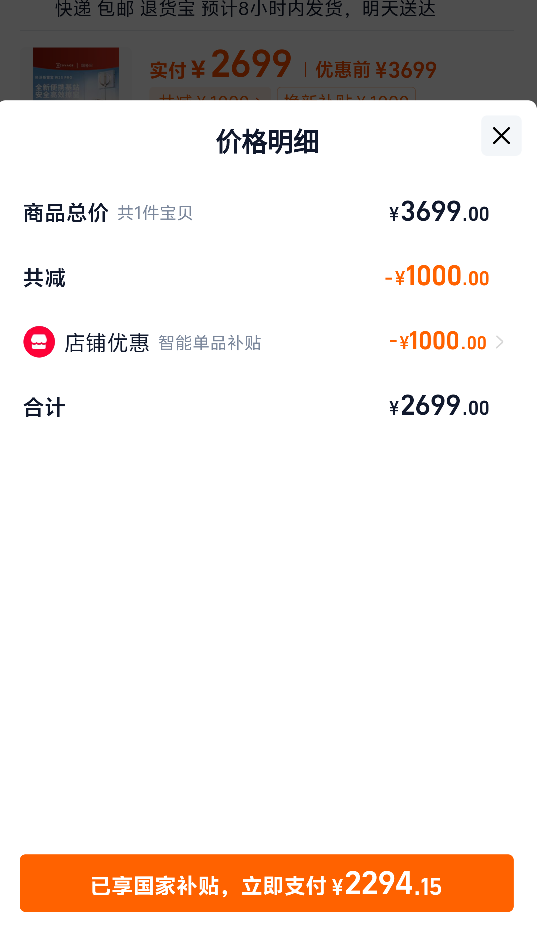537x929 pixels.
Task: Expand 店铺优惠 discount details chevron
Action: (500, 342)
